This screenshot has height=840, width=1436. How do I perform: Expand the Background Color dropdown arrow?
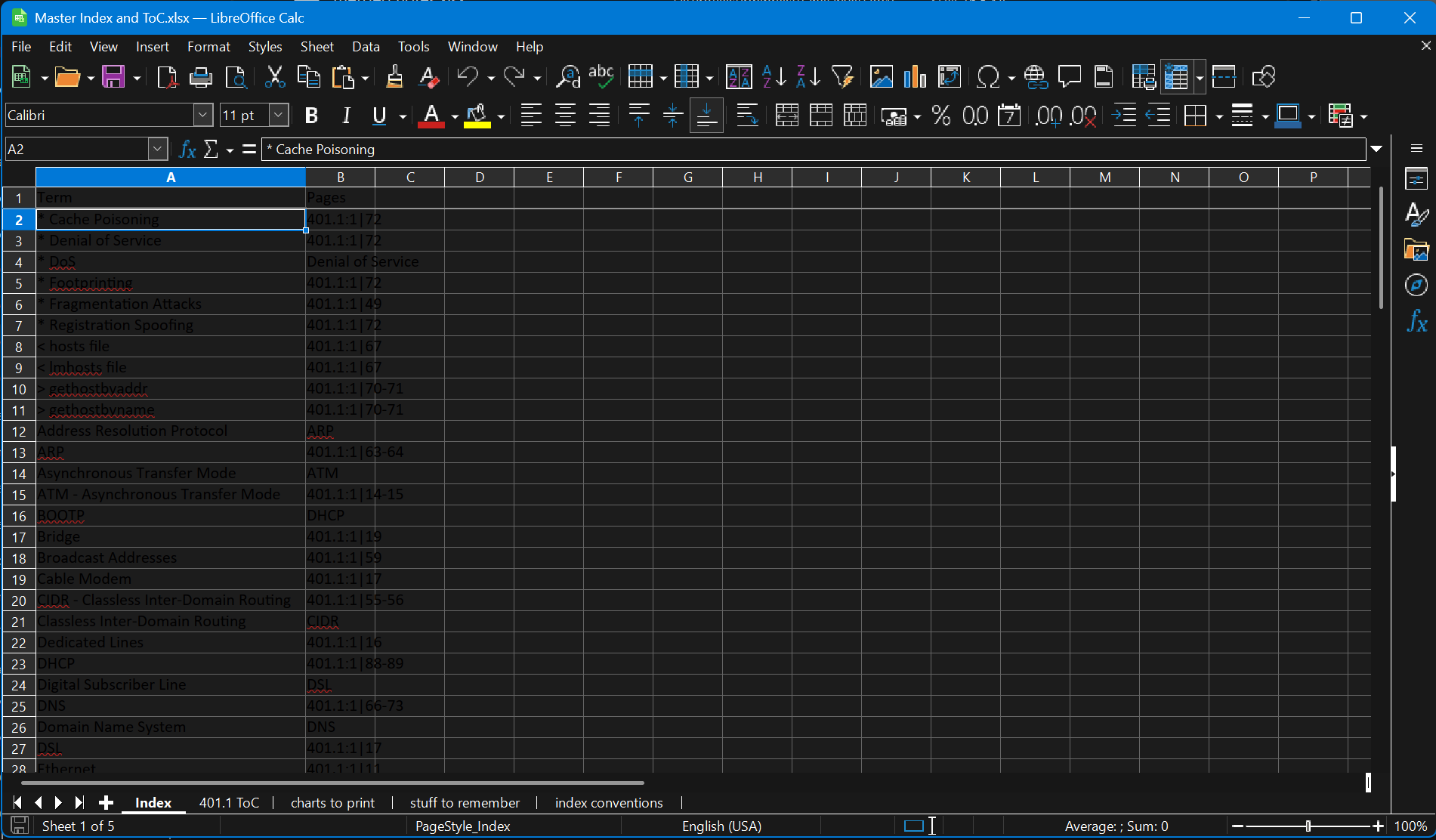[500, 116]
